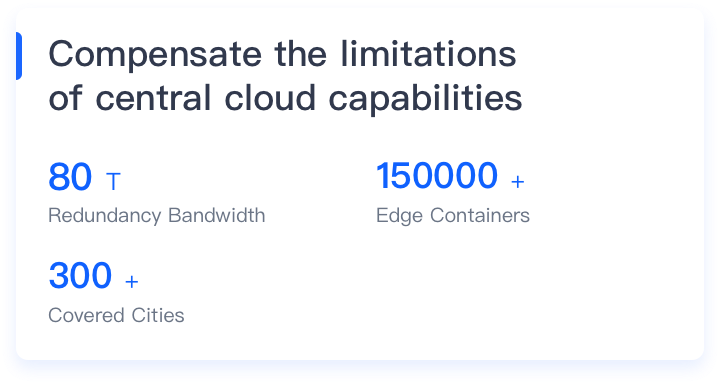Click the word Edge in the label
720x384 pixels.
pyautogui.click(x=399, y=216)
